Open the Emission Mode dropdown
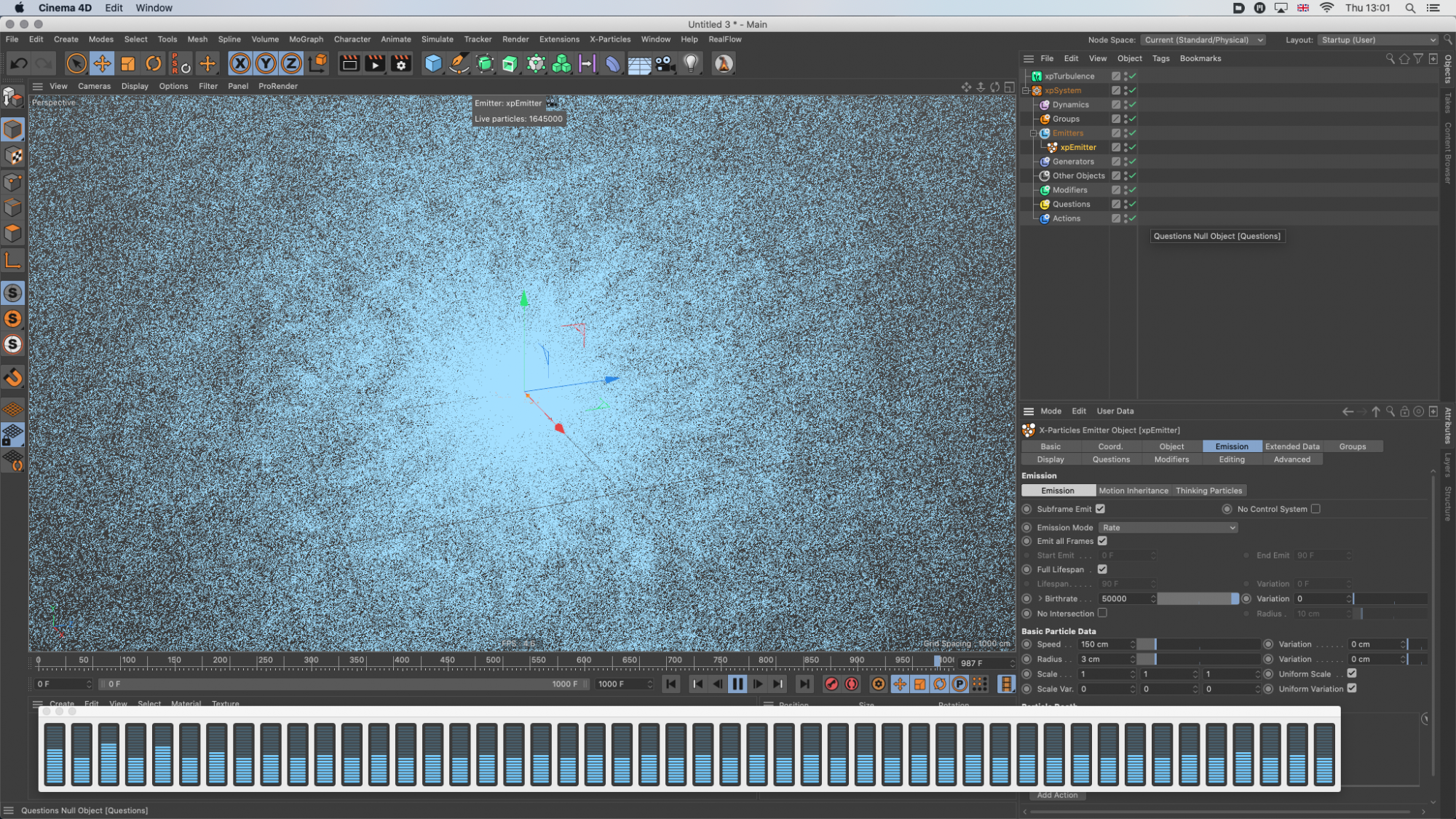 1168,528
